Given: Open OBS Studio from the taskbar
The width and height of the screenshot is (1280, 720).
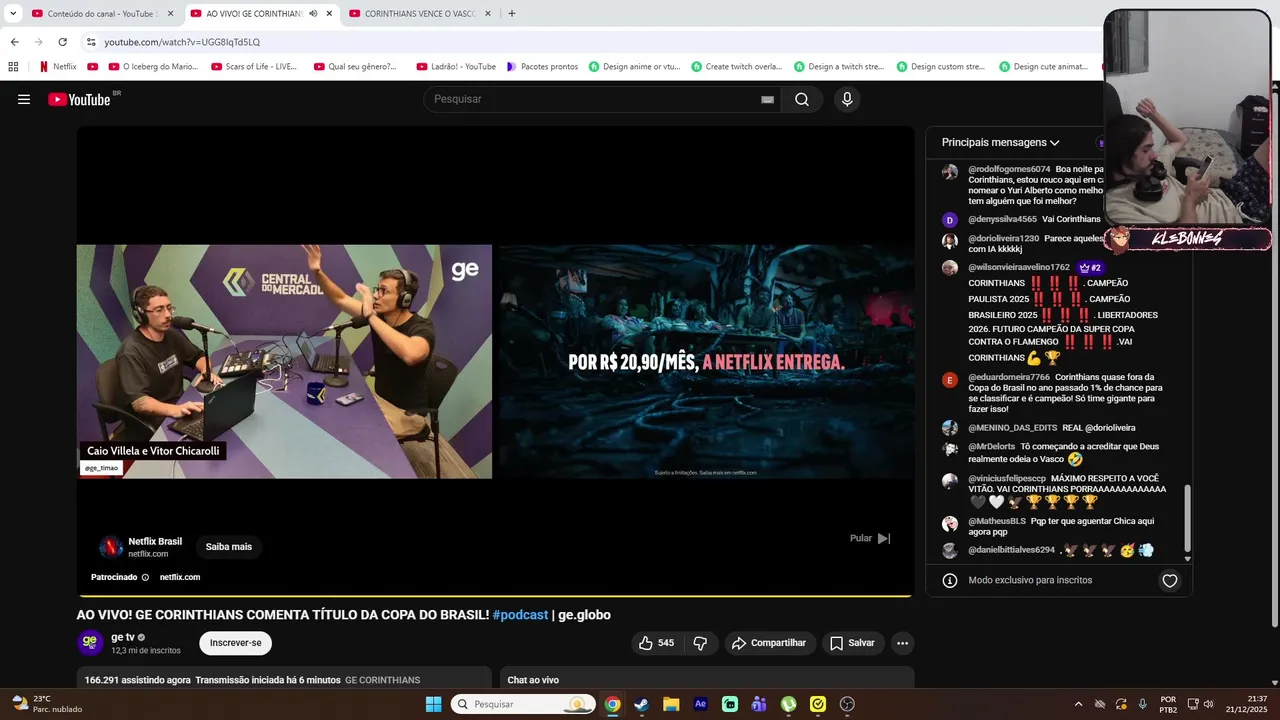Looking at the screenshot, I should [847, 704].
